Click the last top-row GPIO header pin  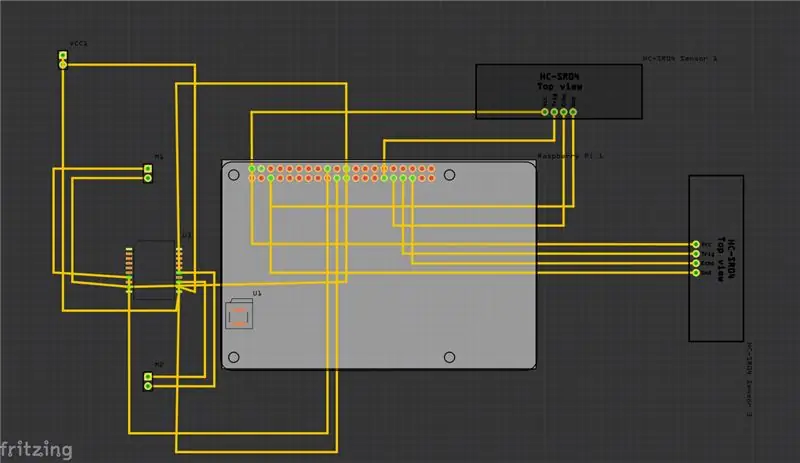(432, 168)
